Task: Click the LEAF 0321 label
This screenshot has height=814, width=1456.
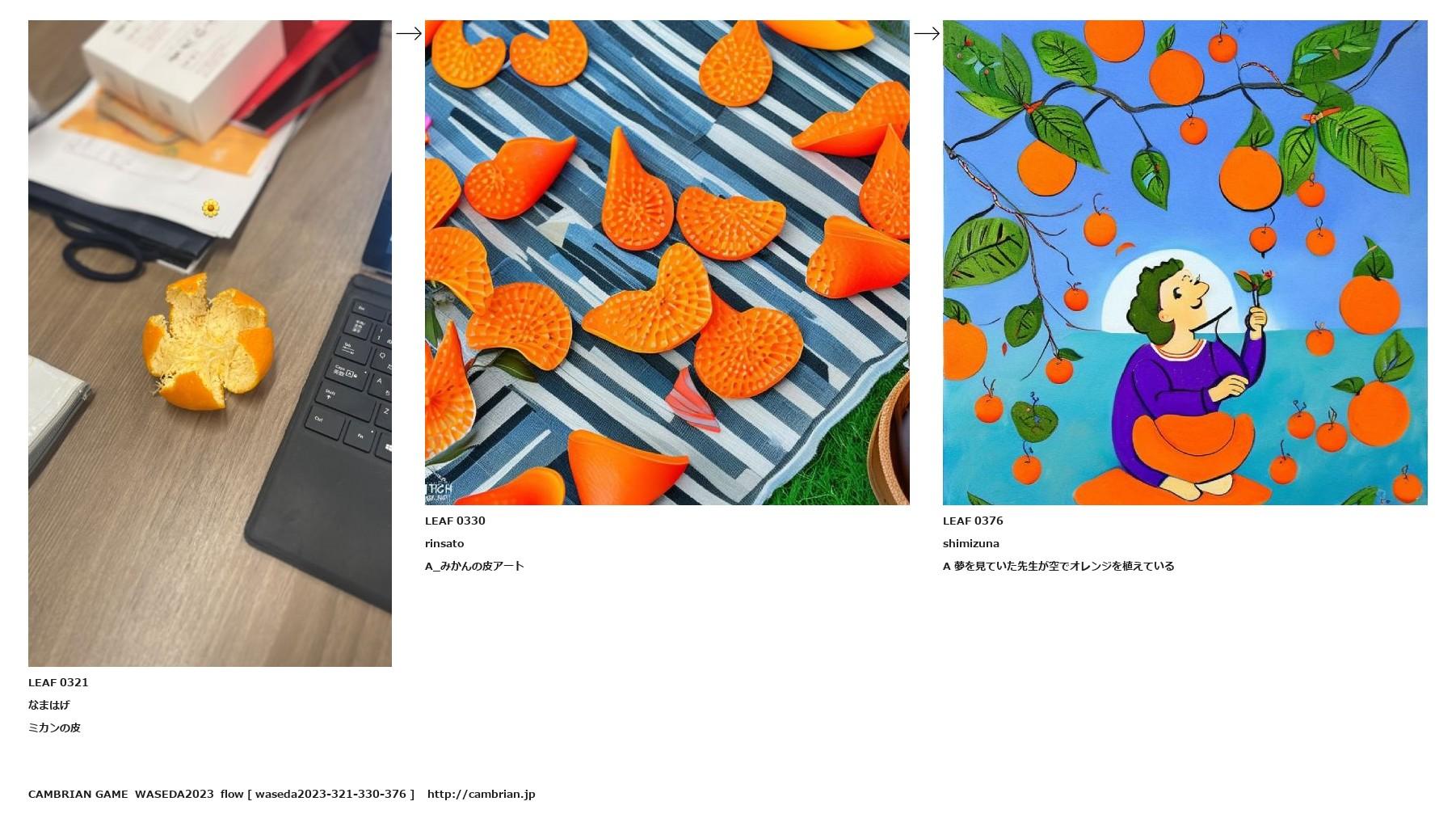Action: 58,682
